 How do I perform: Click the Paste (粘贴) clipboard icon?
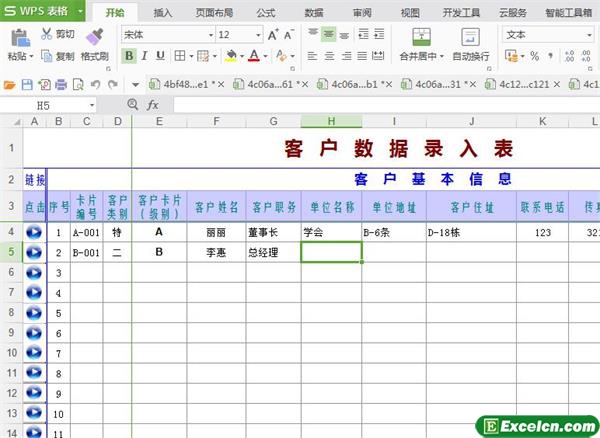pos(20,38)
